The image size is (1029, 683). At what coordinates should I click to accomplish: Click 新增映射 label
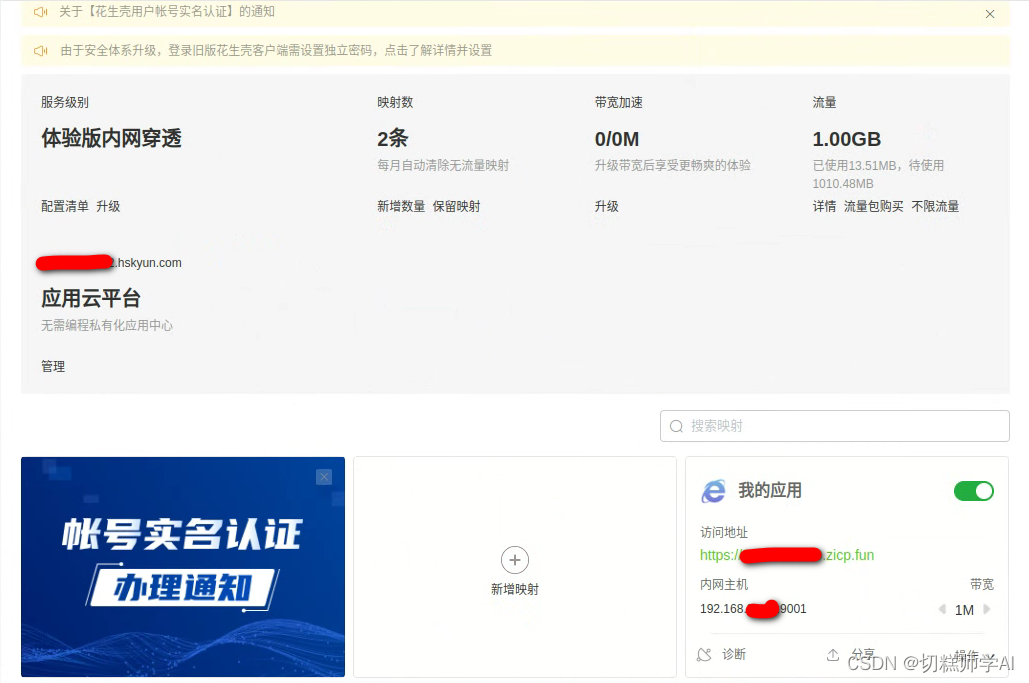coord(514,589)
